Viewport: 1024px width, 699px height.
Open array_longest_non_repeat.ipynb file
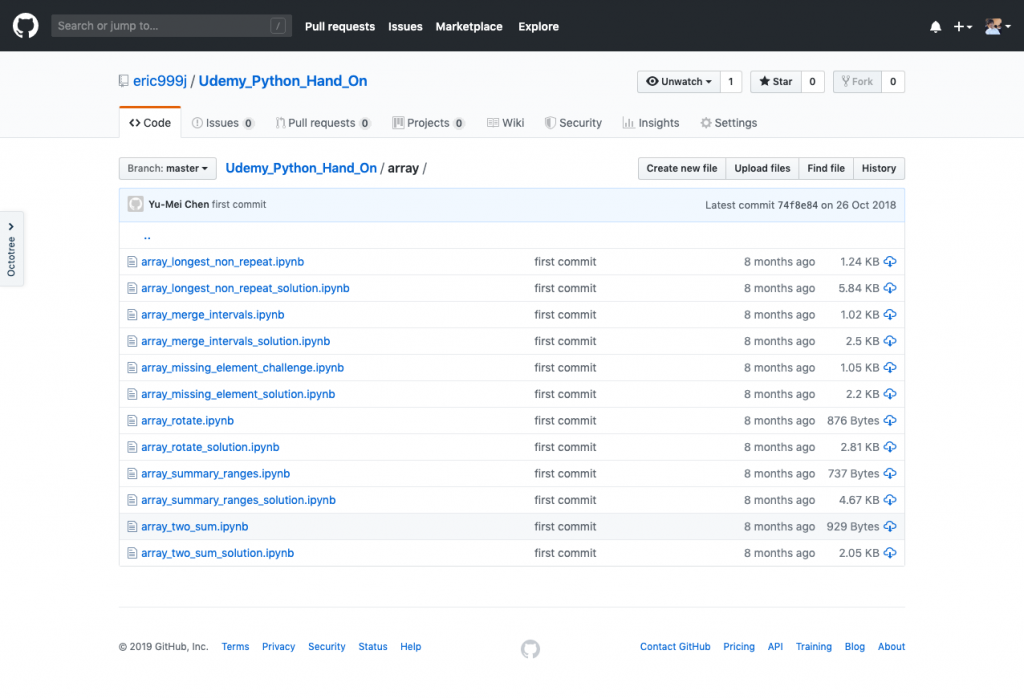(223, 261)
